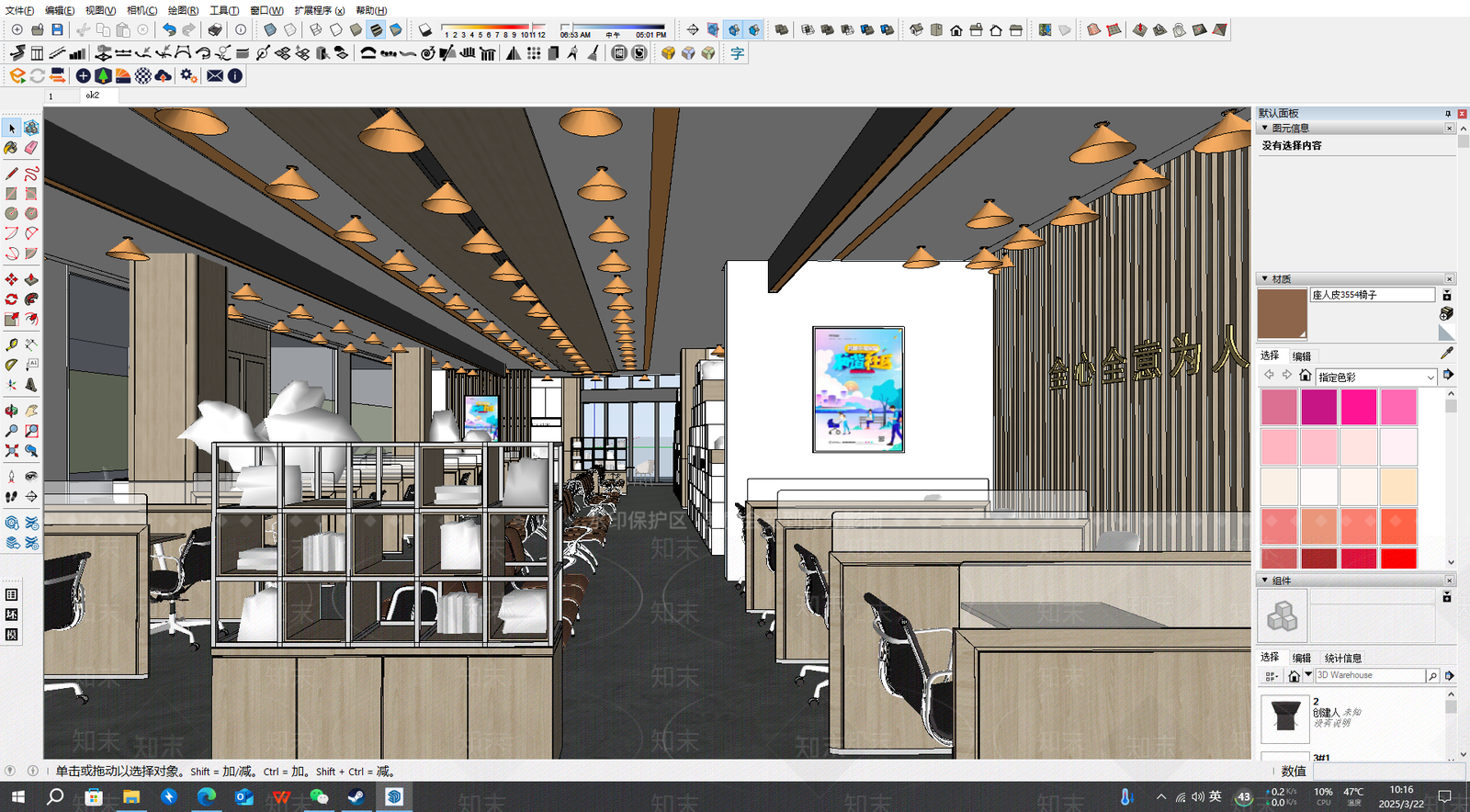Activate the Move tool
The height and width of the screenshot is (812, 1470).
tap(12, 279)
